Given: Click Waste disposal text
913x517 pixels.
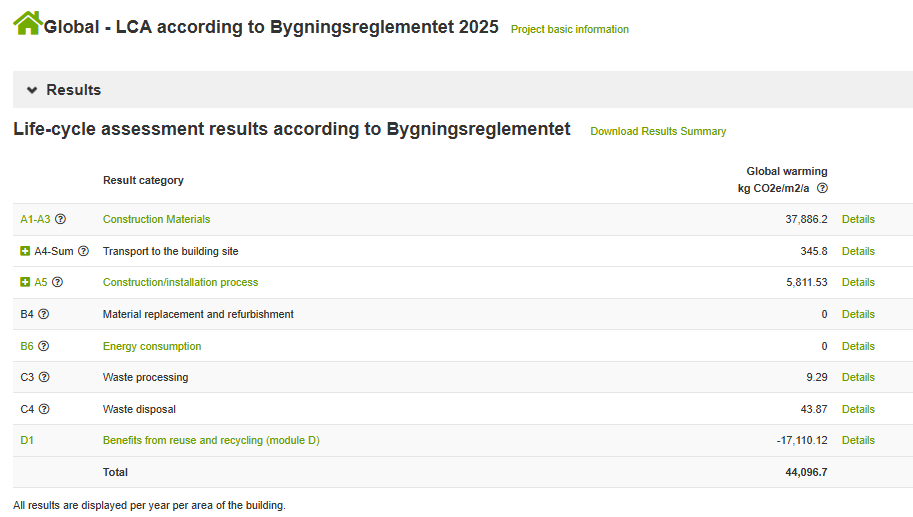Looking at the screenshot, I should click(x=139, y=409).
